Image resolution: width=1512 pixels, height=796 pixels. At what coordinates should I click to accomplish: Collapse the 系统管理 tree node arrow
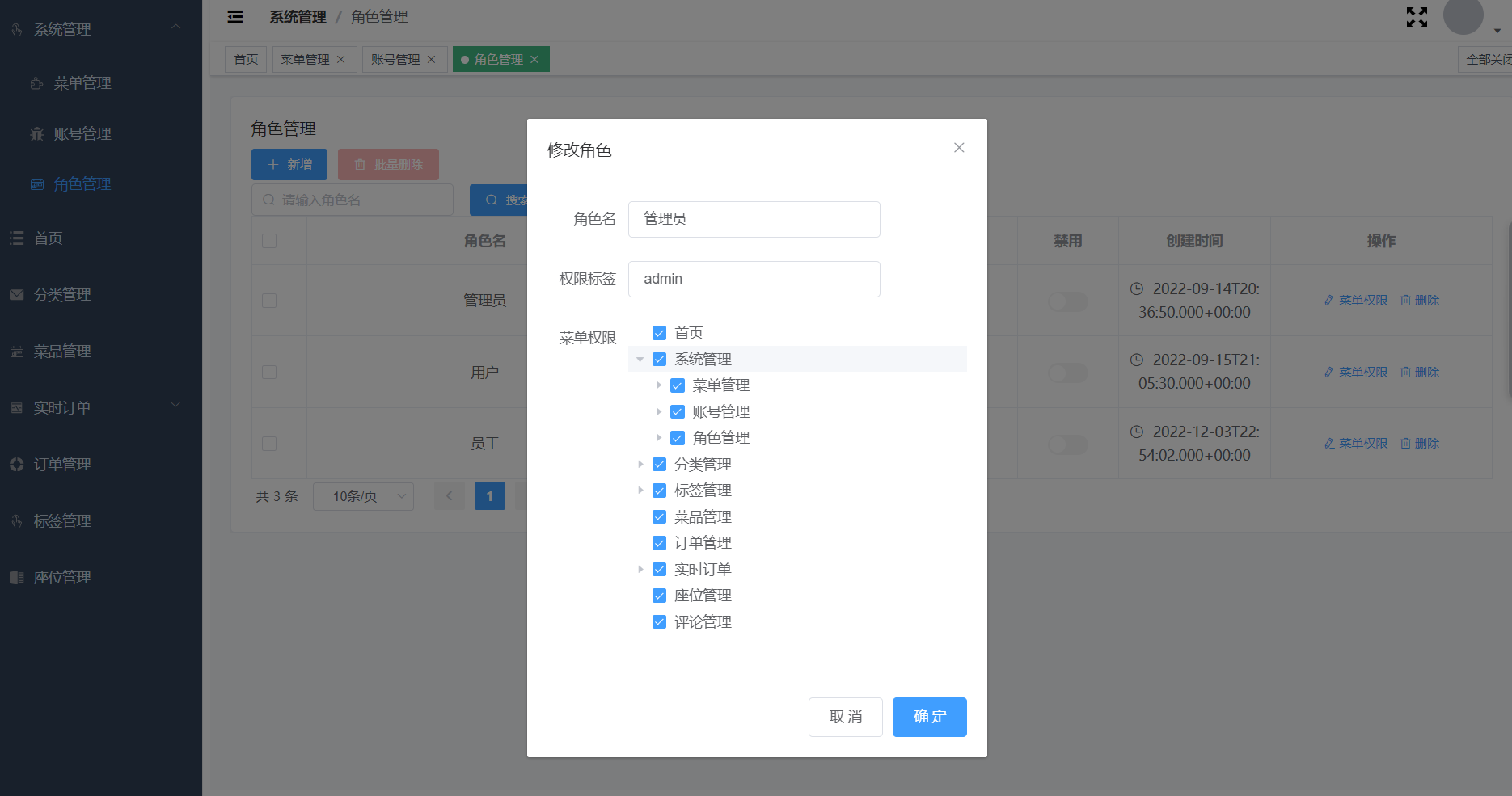(640, 360)
